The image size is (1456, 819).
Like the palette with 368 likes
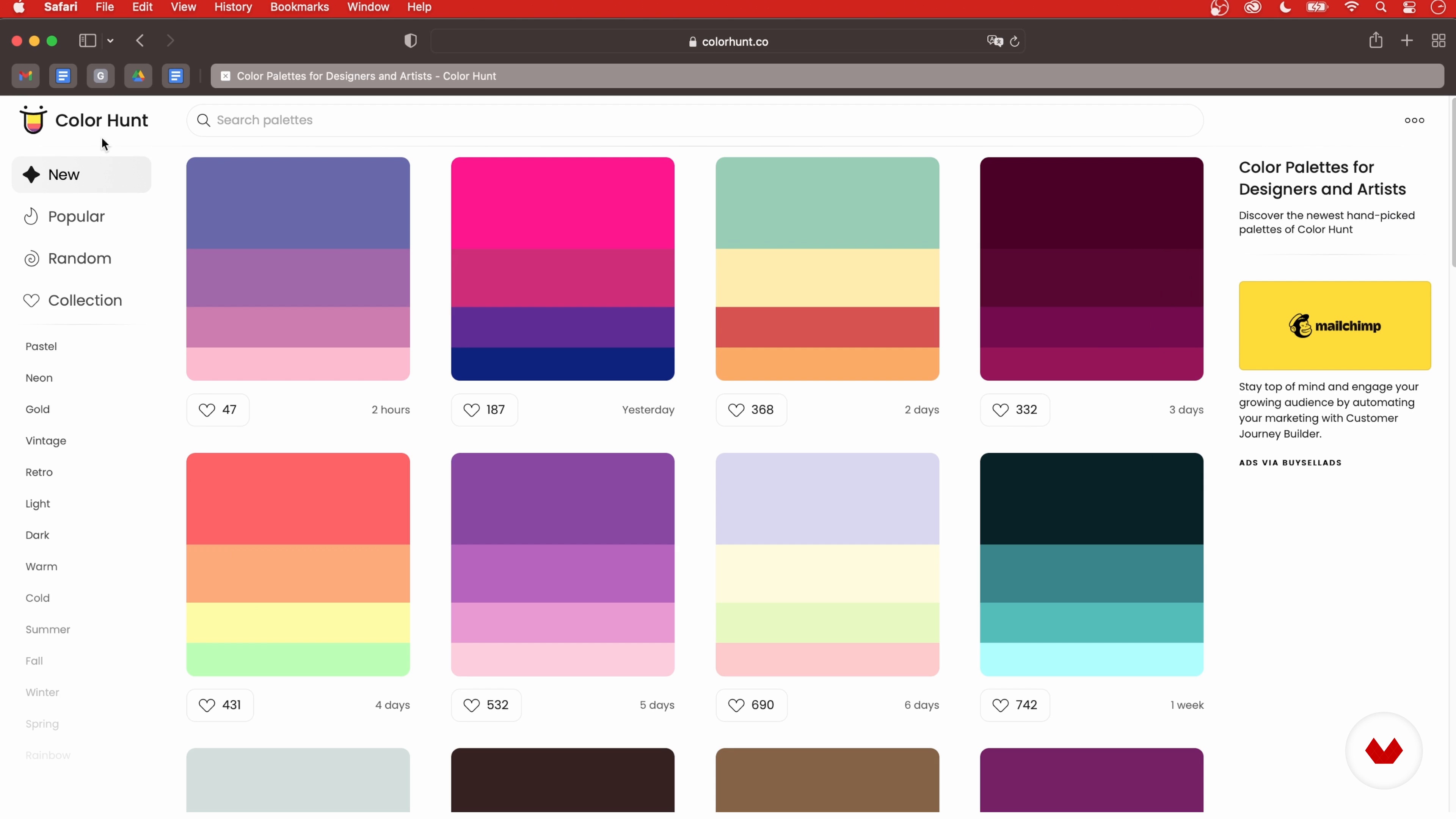[x=751, y=410]
